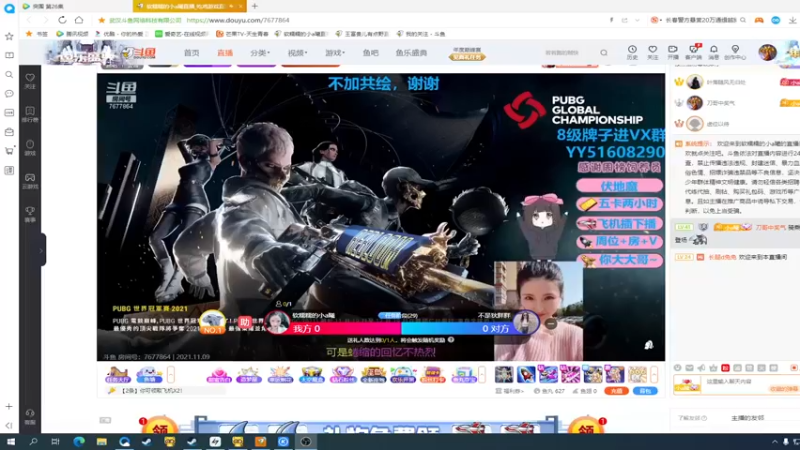800x450 pixels.
Task: Expand the 视频 video dropdown
Action: (297, 53)
